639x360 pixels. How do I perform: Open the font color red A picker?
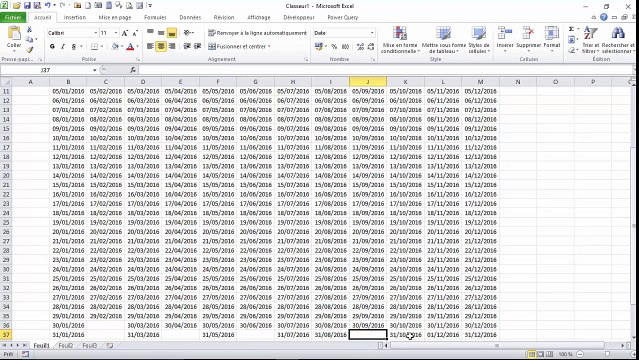[130, 46]
